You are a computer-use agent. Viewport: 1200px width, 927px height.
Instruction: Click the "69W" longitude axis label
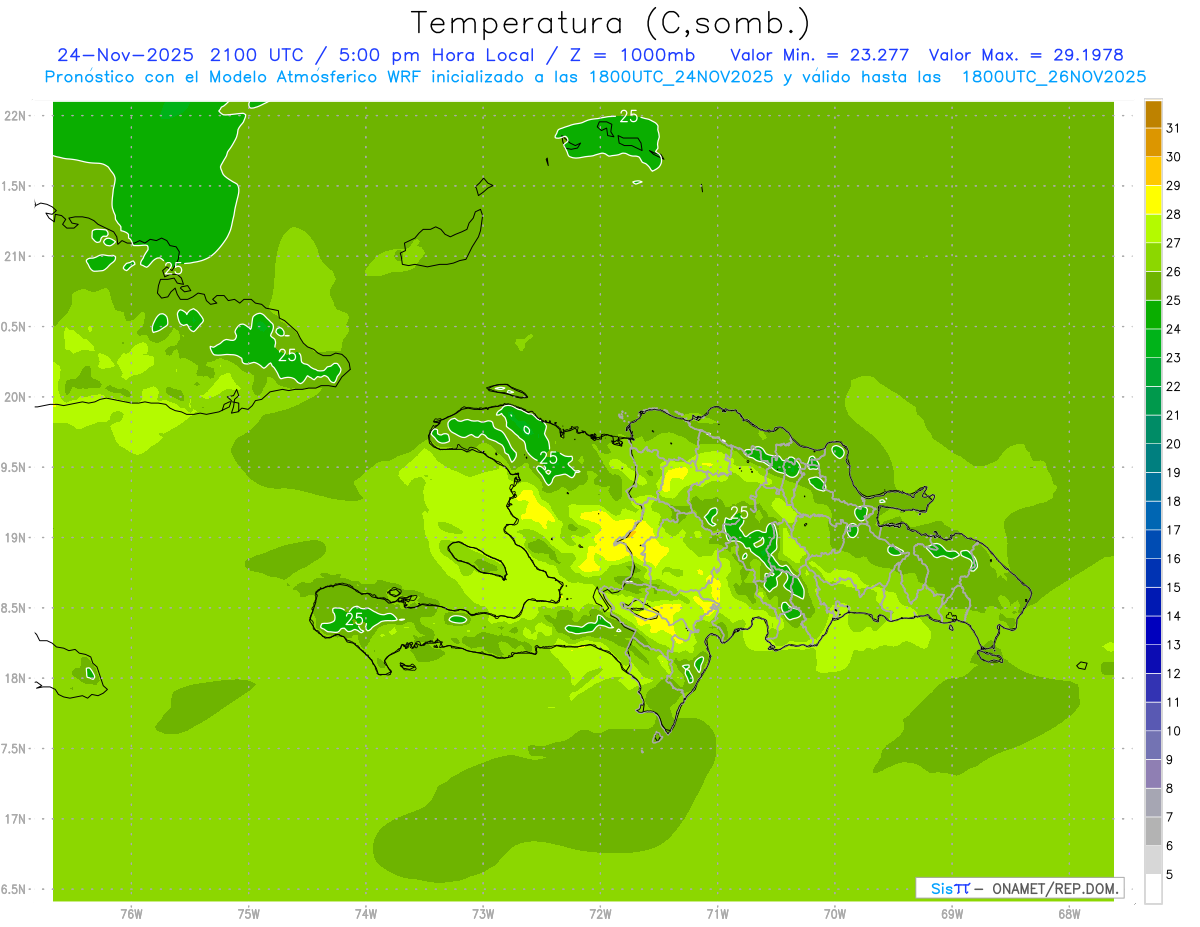(x=951, y=913)
